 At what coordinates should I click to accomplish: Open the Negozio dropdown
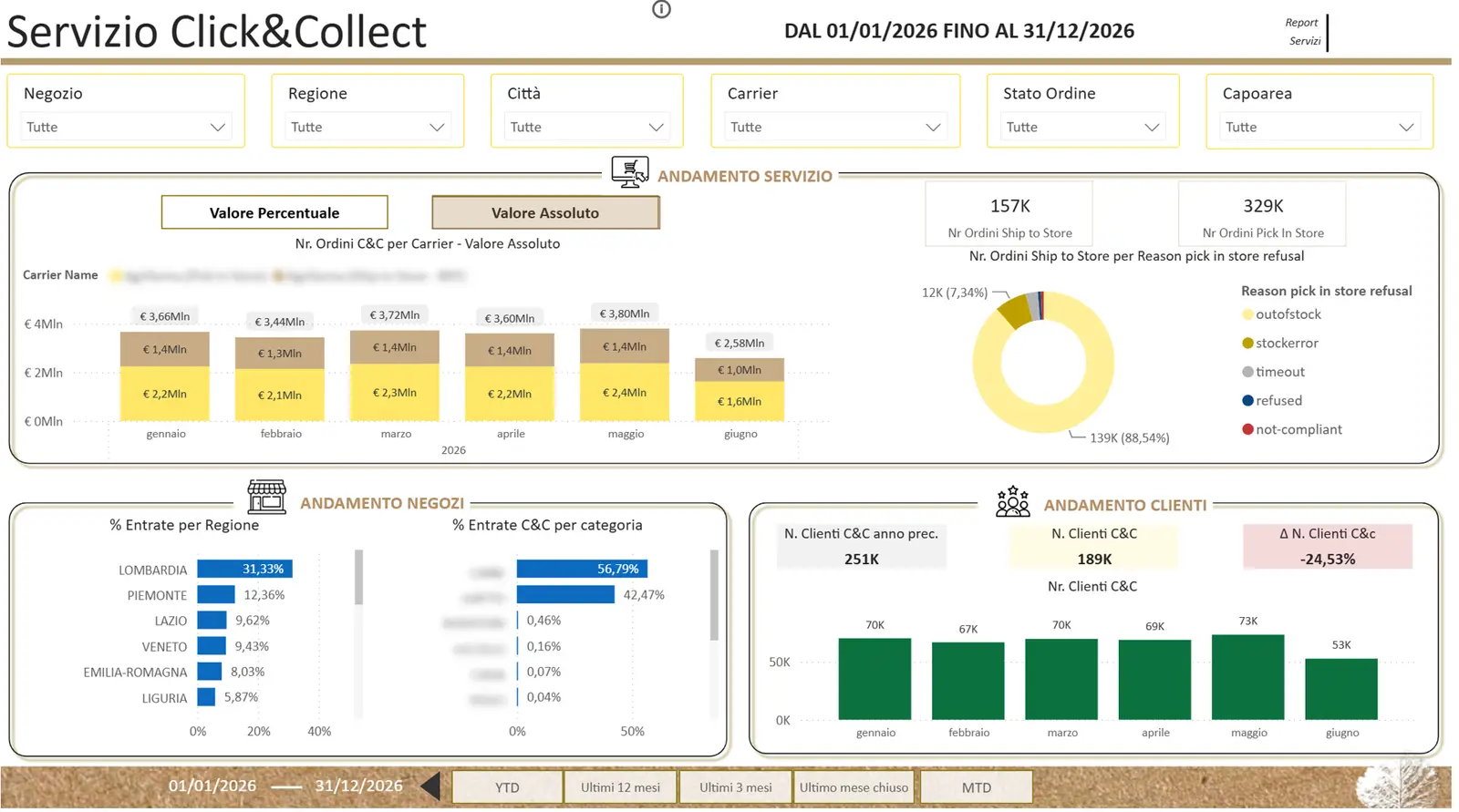tap(126, 127)
